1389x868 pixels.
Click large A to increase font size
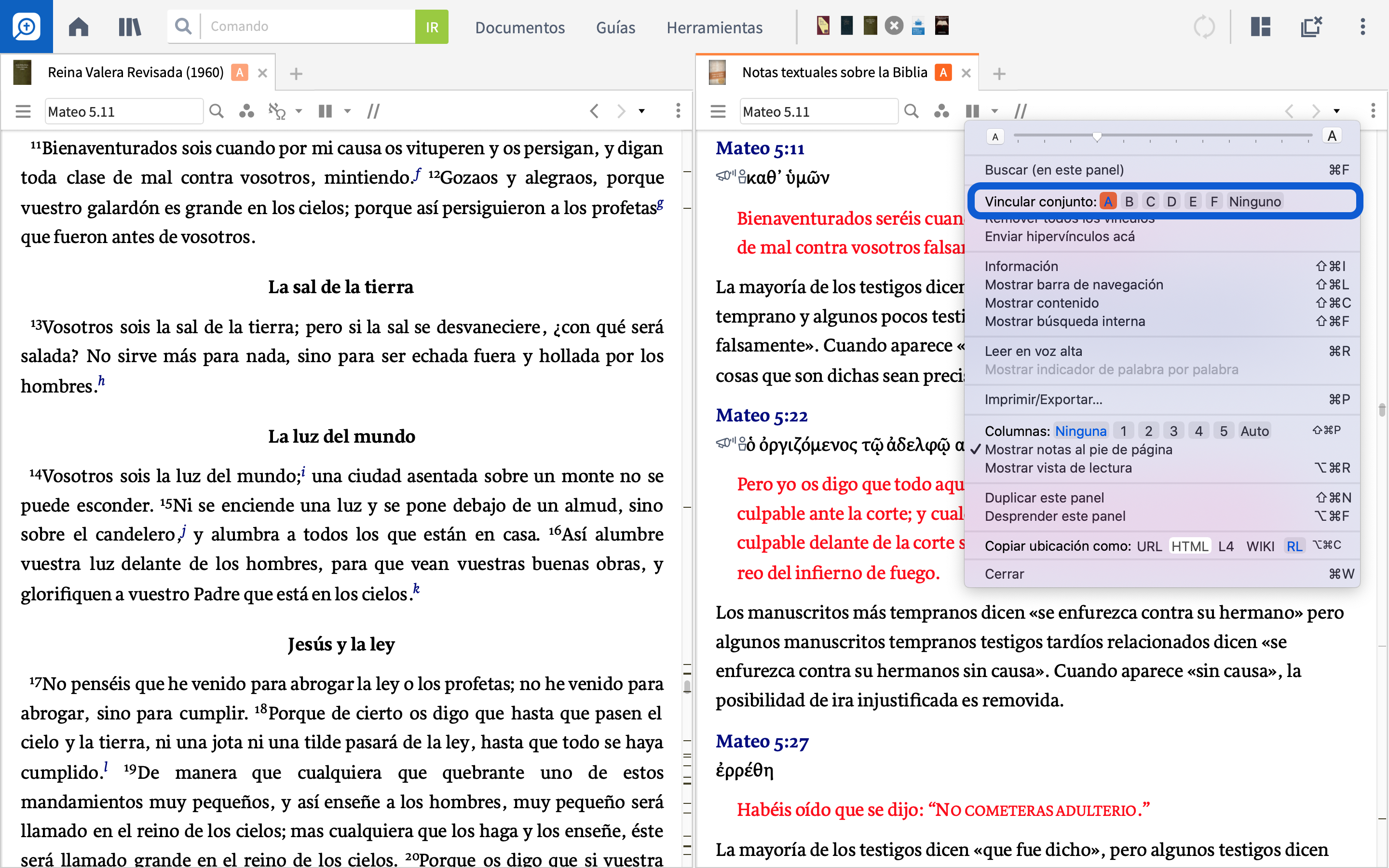click(1332, 136)
